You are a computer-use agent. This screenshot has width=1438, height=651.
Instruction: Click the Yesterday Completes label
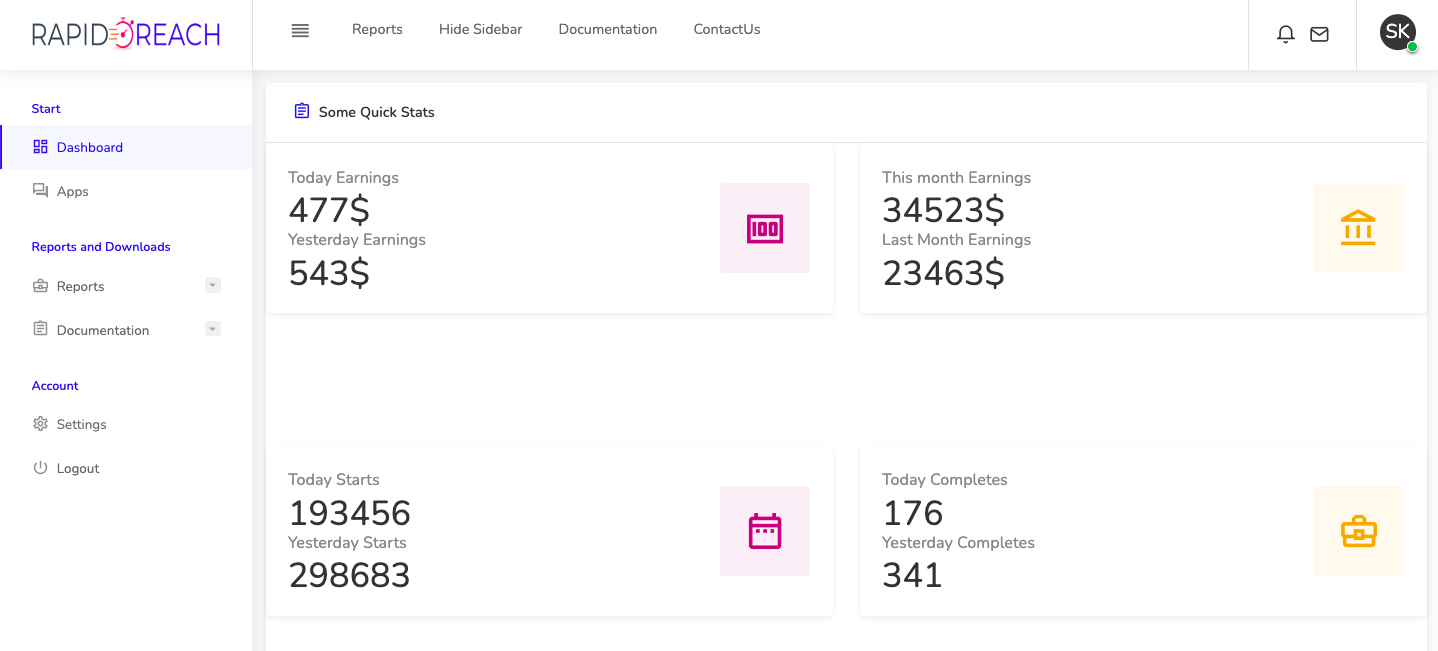958,543
